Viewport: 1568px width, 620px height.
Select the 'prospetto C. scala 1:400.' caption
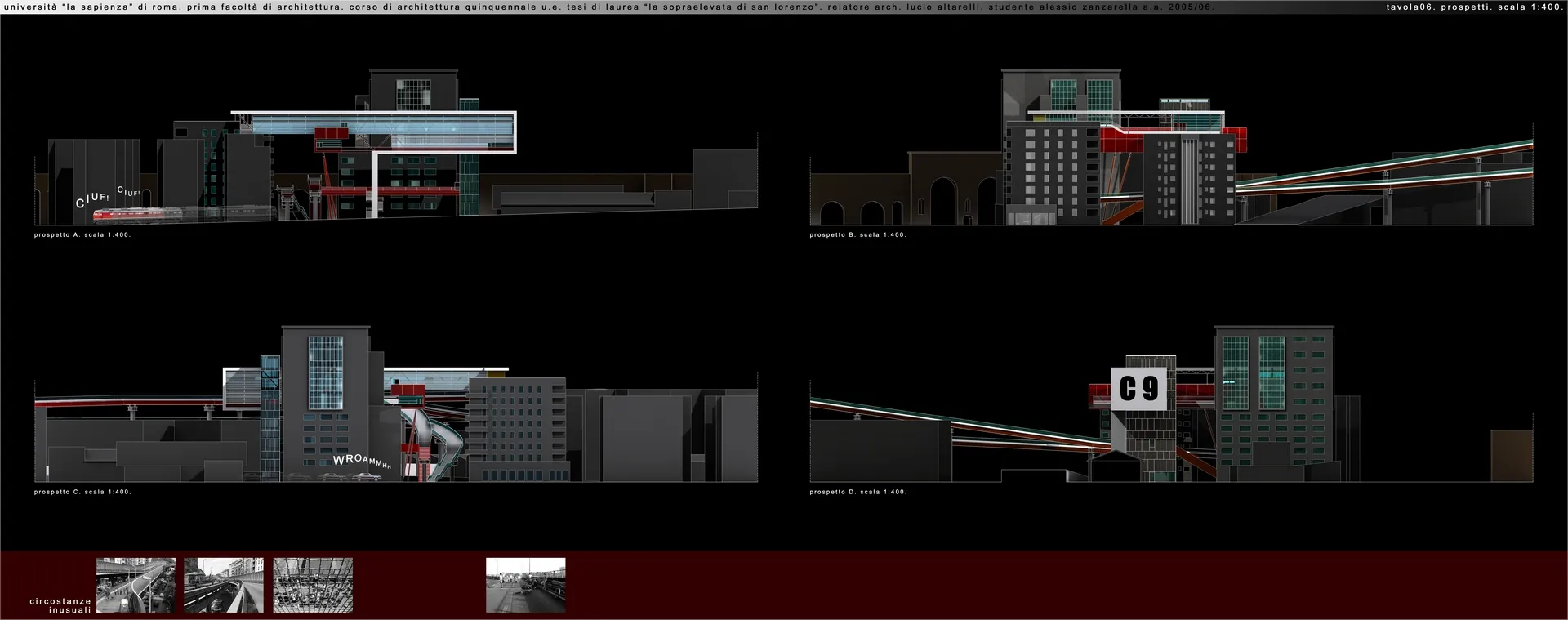point(82,492)
